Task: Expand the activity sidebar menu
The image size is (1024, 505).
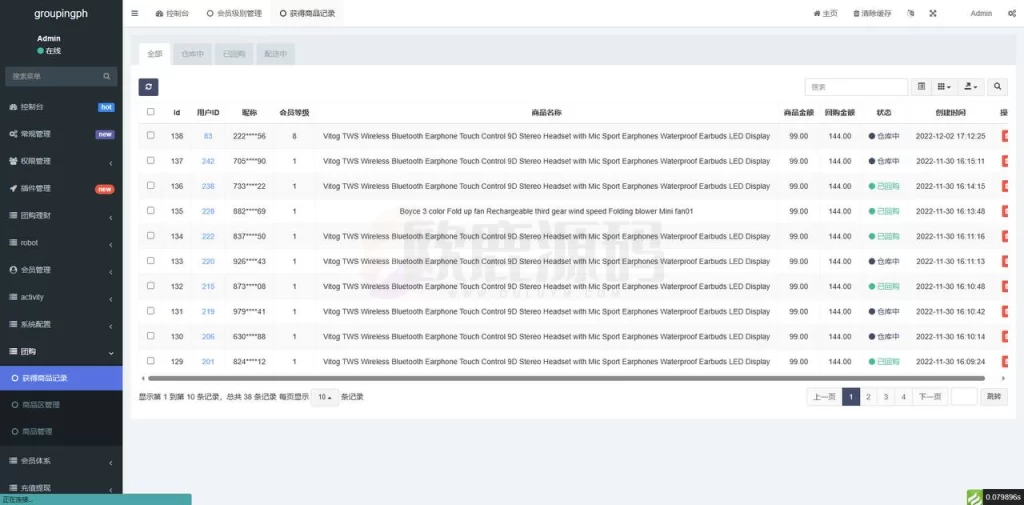Action: 61,297
